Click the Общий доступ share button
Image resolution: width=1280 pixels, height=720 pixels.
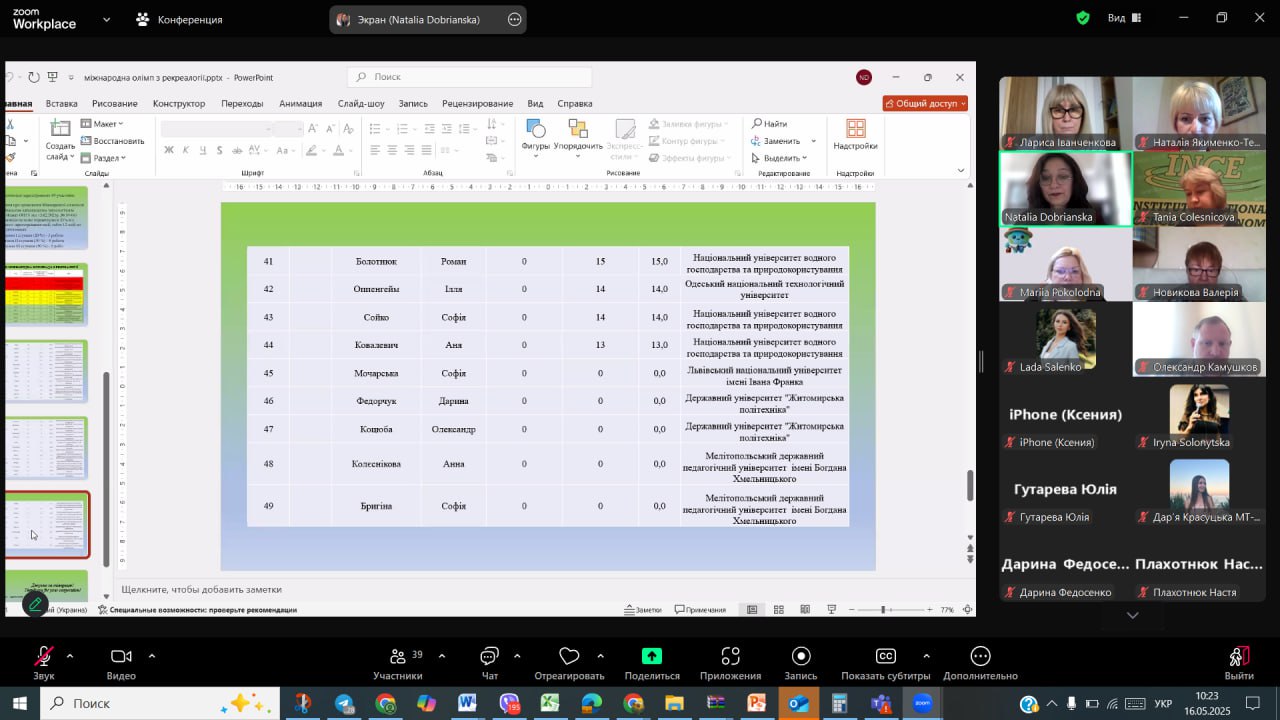click(925, 103)
